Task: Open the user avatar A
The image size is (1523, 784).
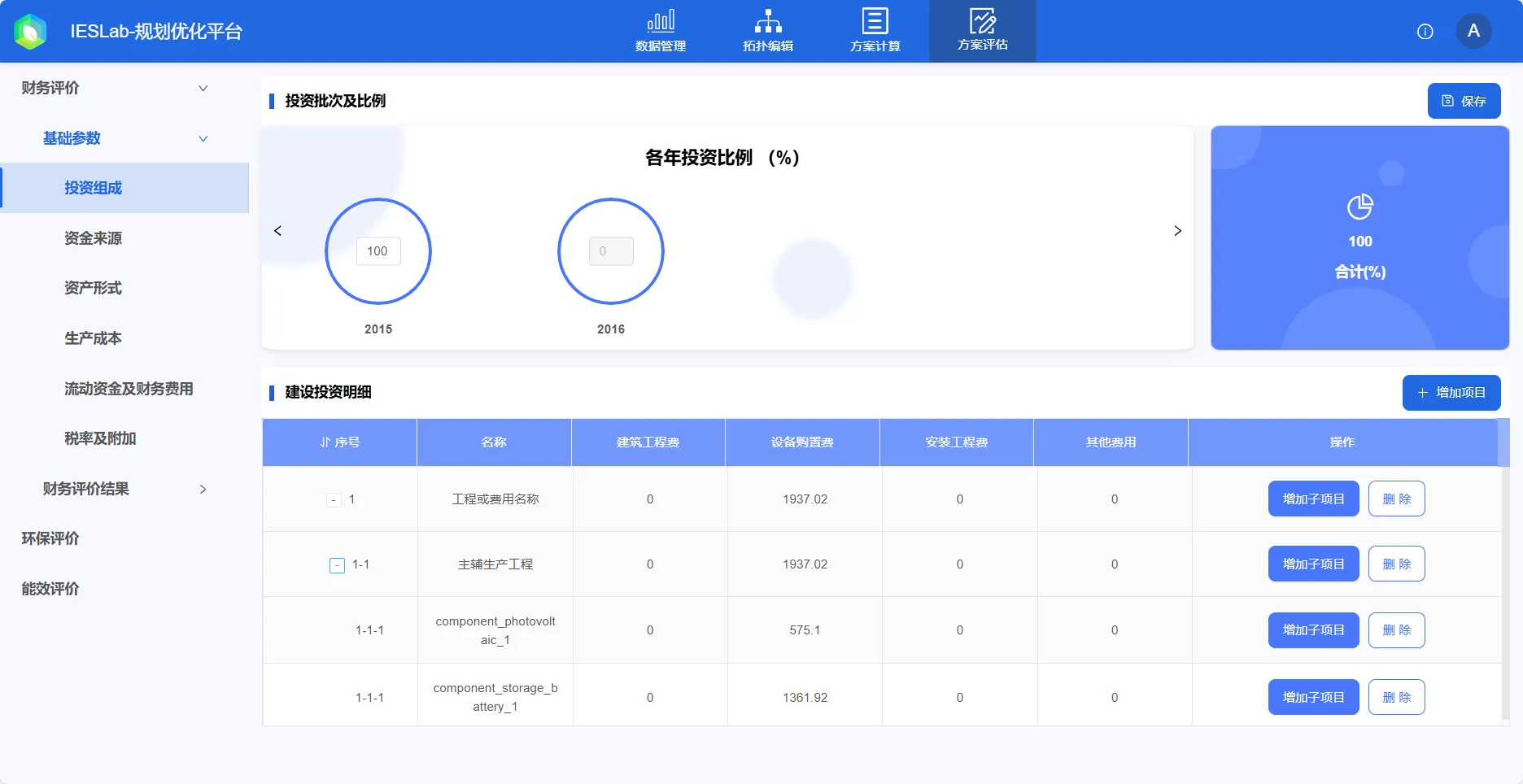Action: (1473, 31)
